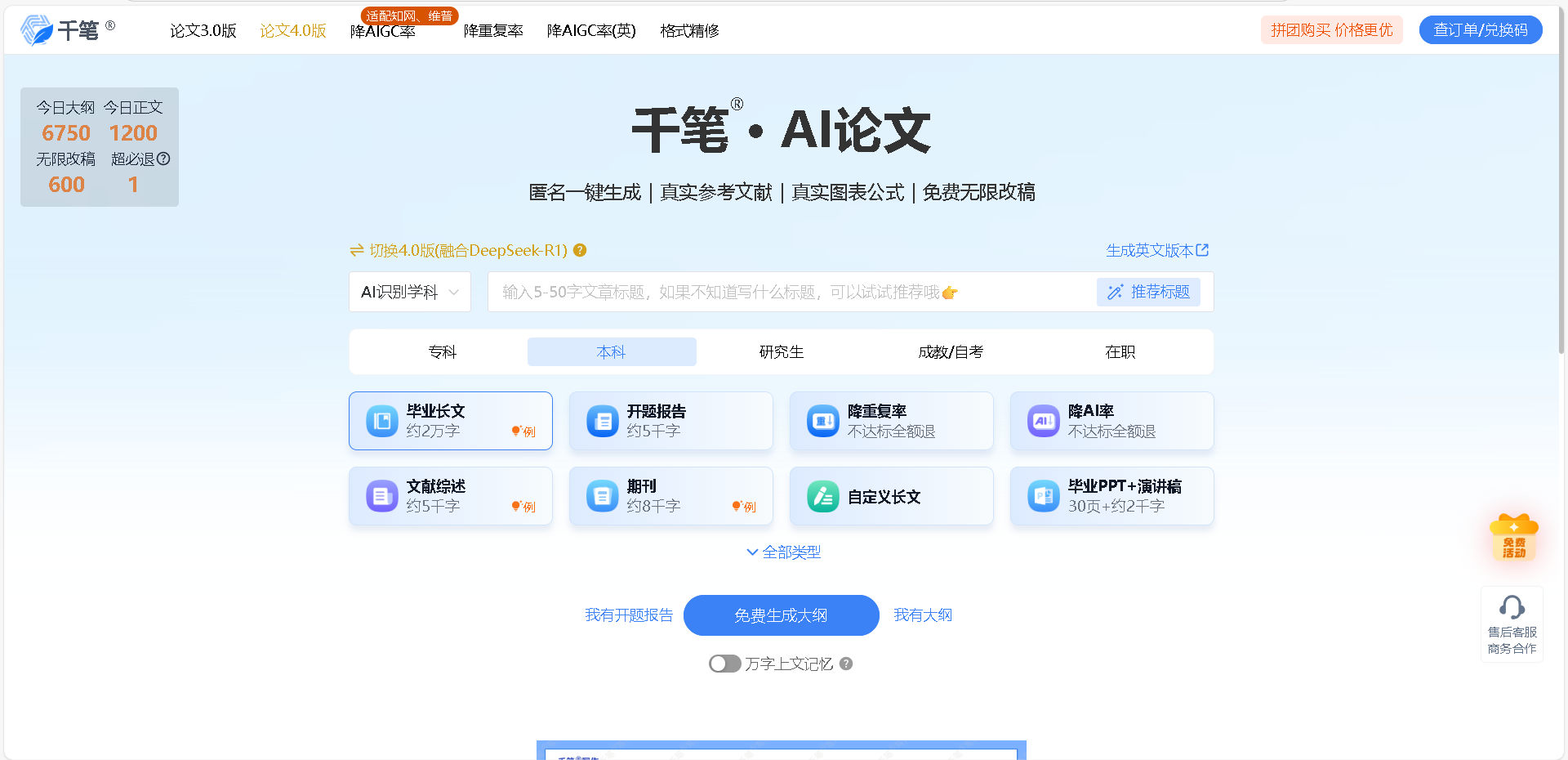Click the 降AI率 AI icon

[1043, 420]
